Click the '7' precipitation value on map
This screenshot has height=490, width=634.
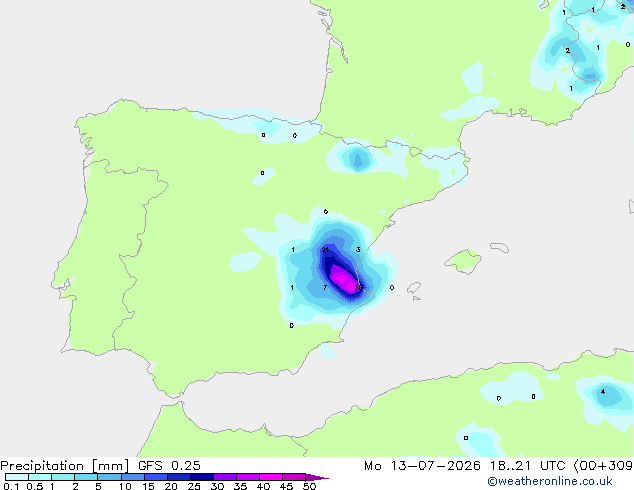coord(325,287)
